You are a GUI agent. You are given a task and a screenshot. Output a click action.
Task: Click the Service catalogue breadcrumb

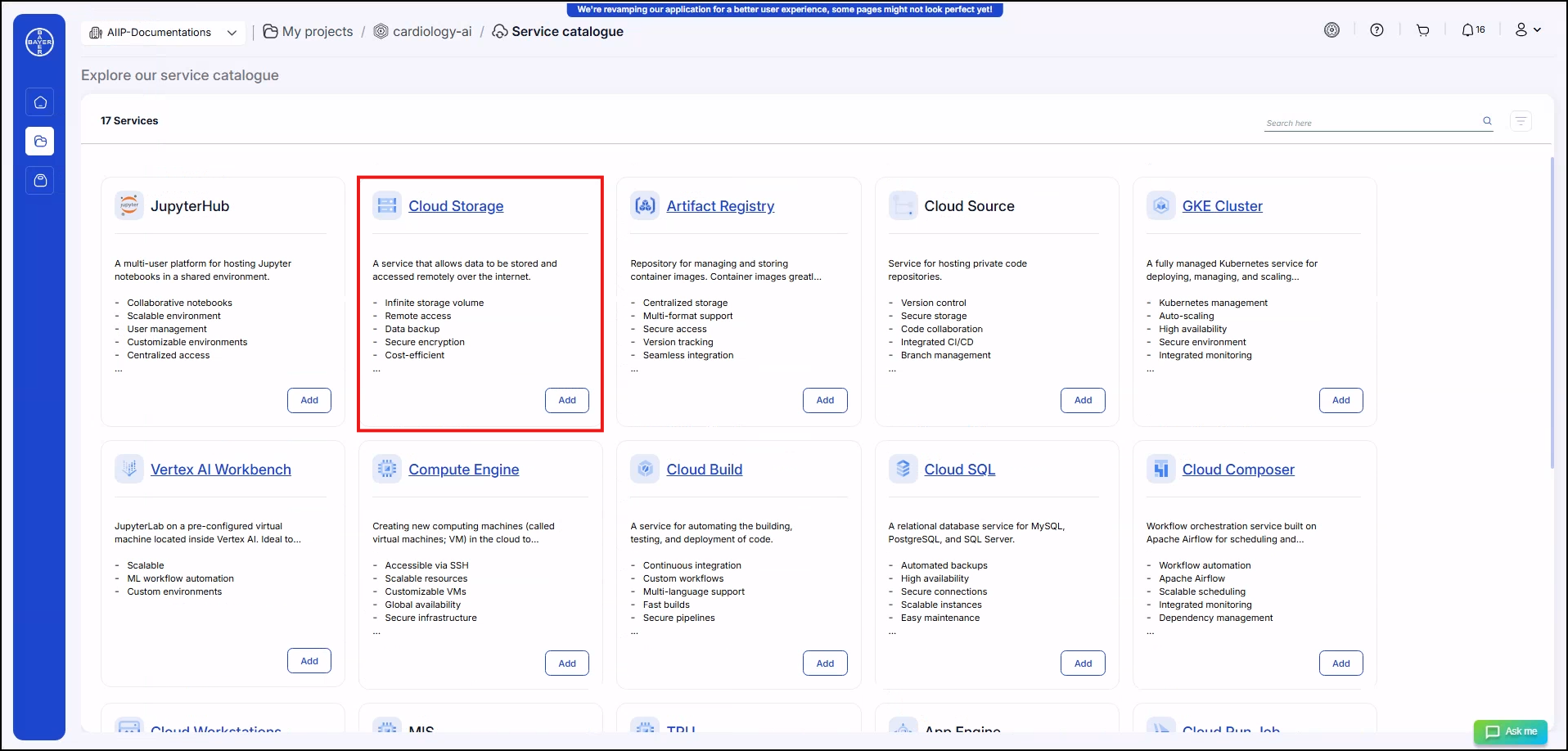click(557, 32)
